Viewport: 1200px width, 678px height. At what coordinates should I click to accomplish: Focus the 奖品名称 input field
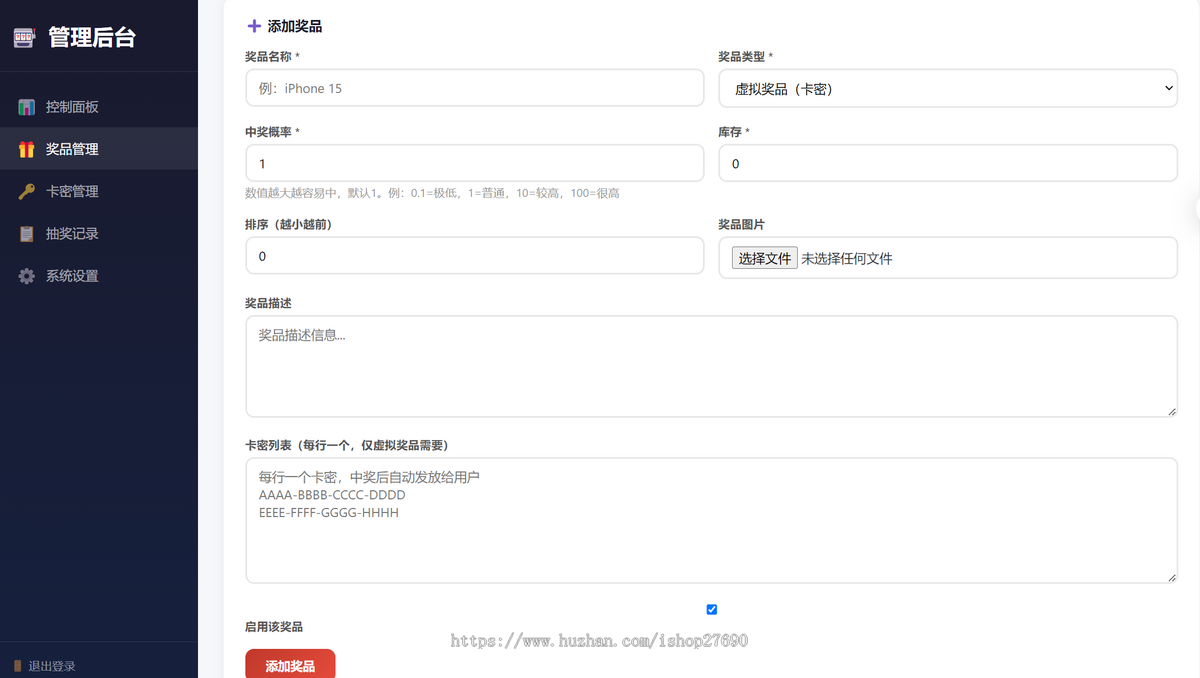click(x=475, y=88)
